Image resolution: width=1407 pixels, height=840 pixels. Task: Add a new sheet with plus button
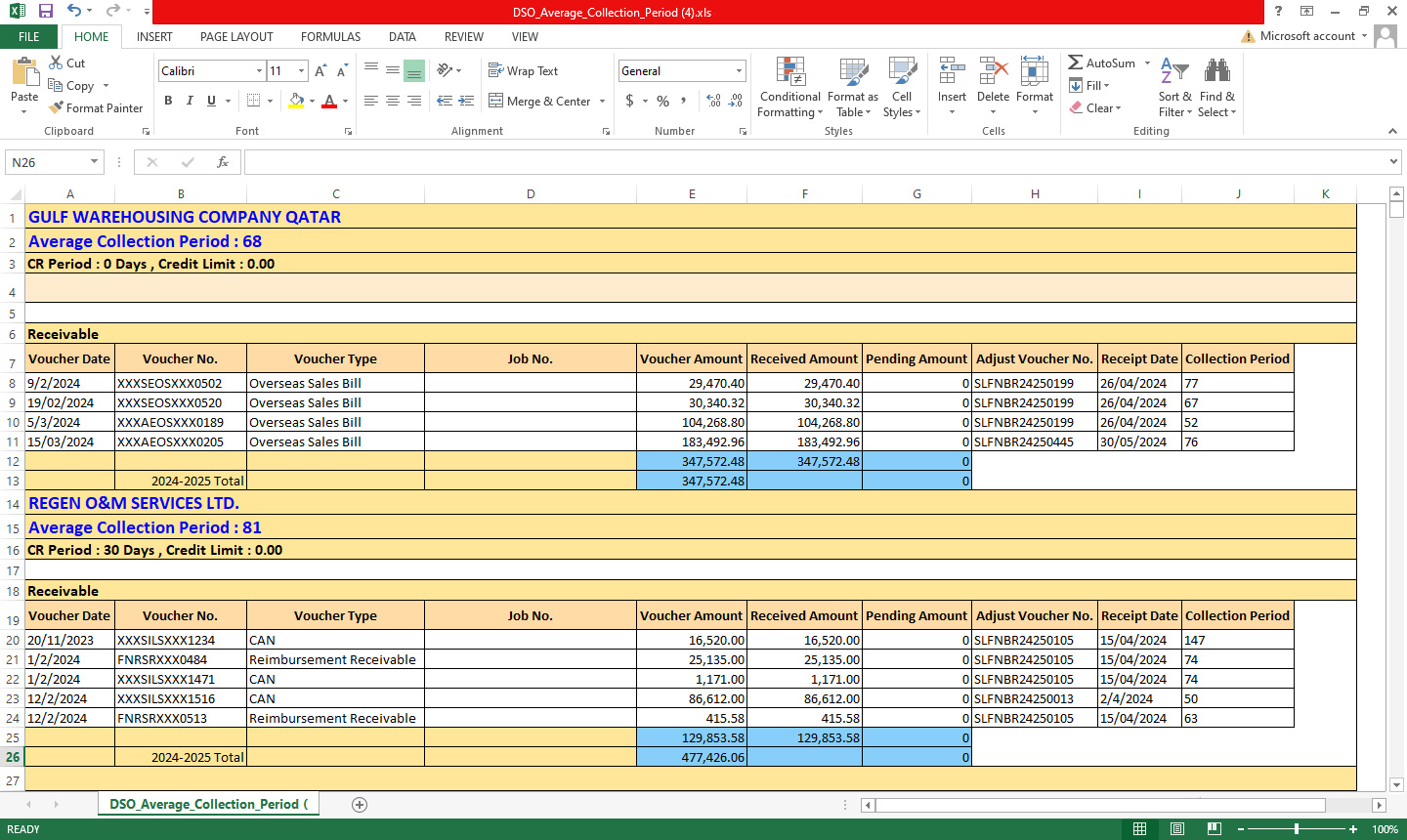point(360,805)
